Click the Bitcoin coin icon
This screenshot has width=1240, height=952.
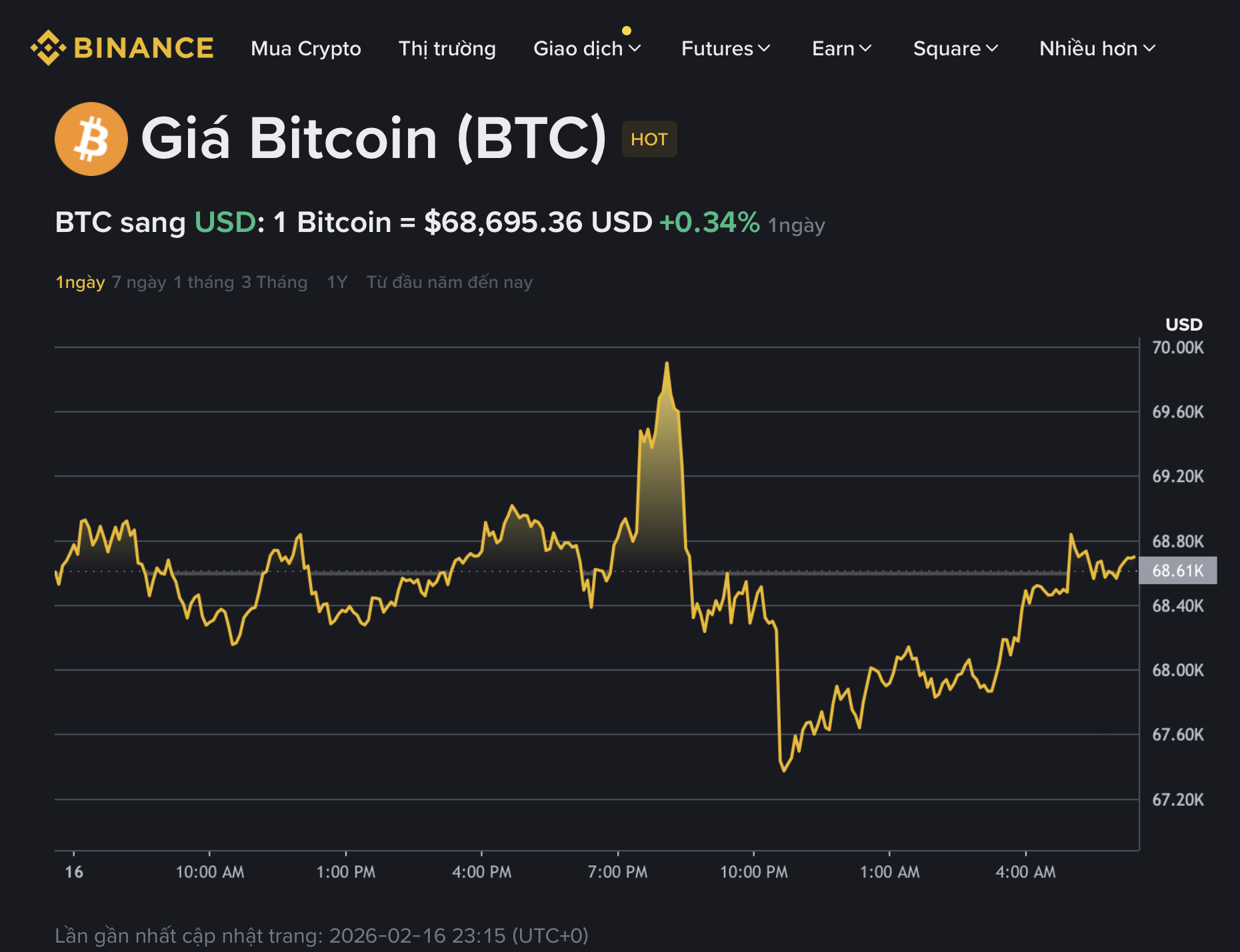click(x=90, y=138)
